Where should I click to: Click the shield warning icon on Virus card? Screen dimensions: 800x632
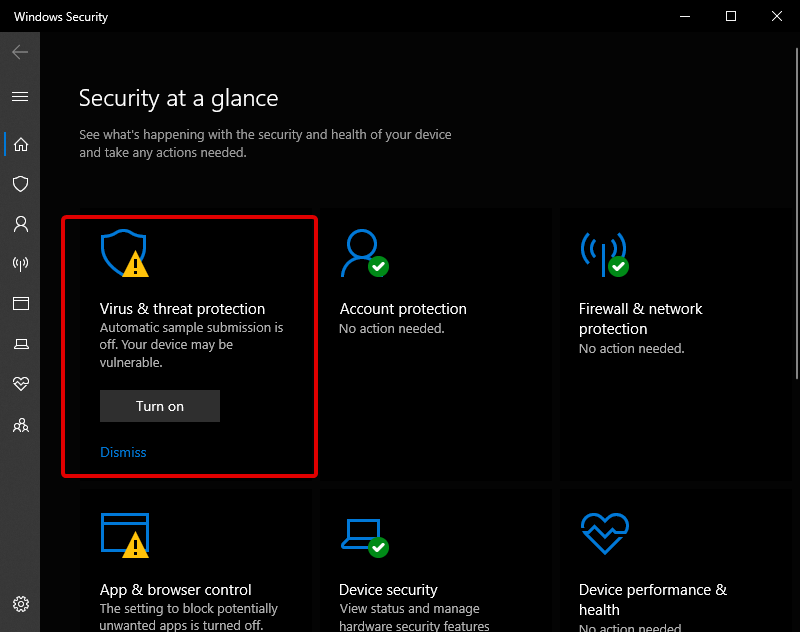click(x=124, y=253)
